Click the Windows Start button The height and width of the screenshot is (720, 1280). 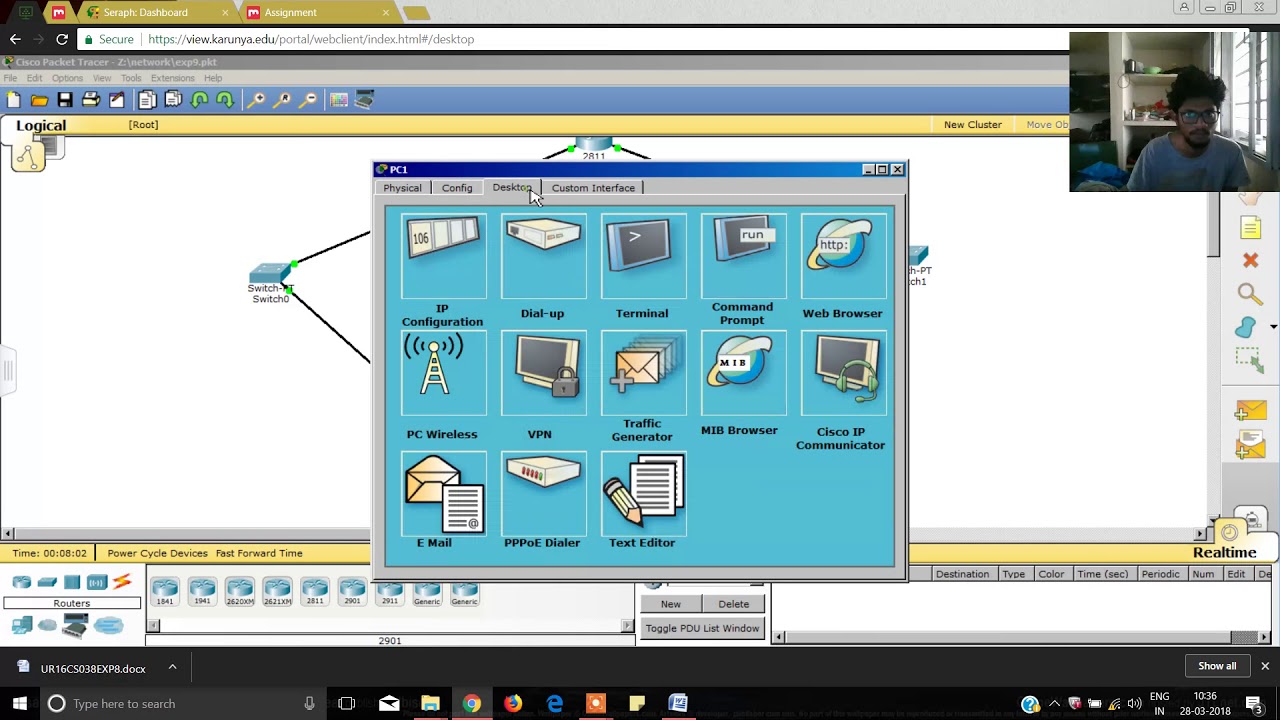[19, 703]
